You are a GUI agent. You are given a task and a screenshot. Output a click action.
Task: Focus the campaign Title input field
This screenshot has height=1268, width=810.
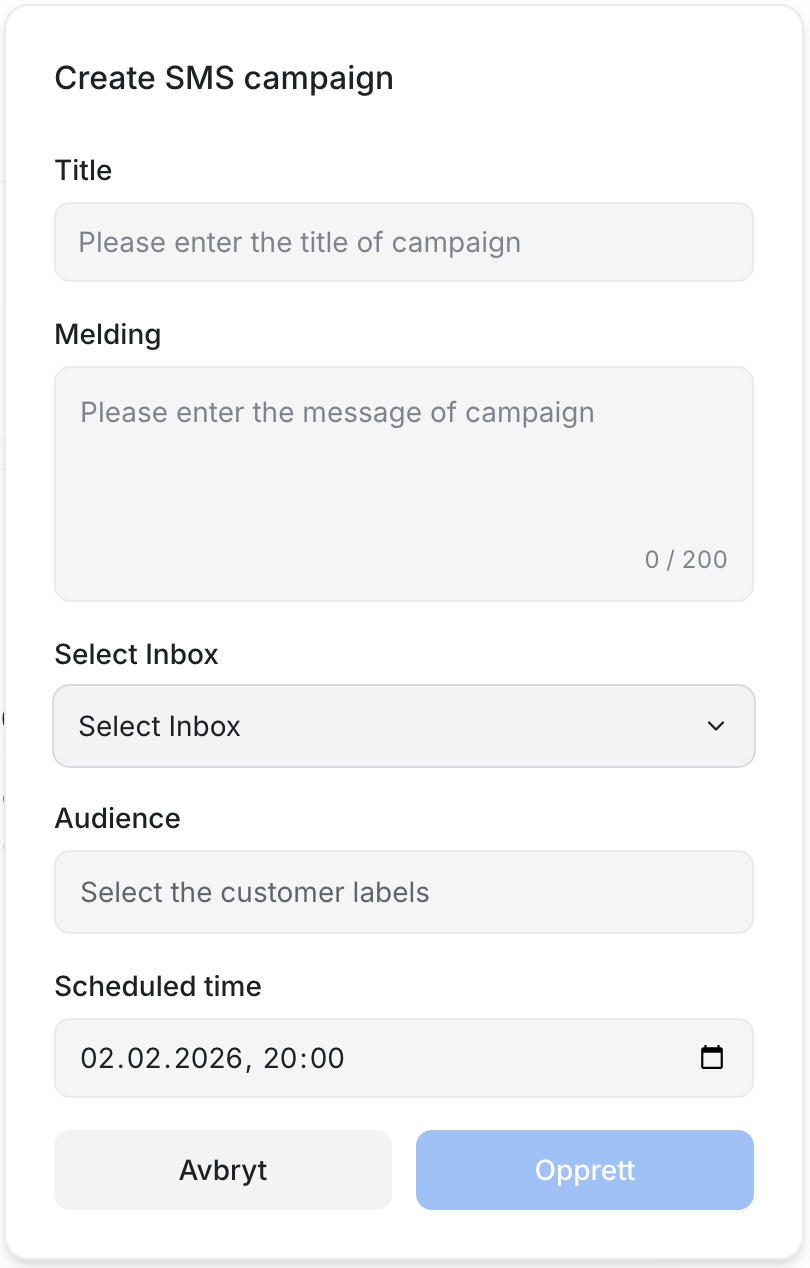[403, 242]
